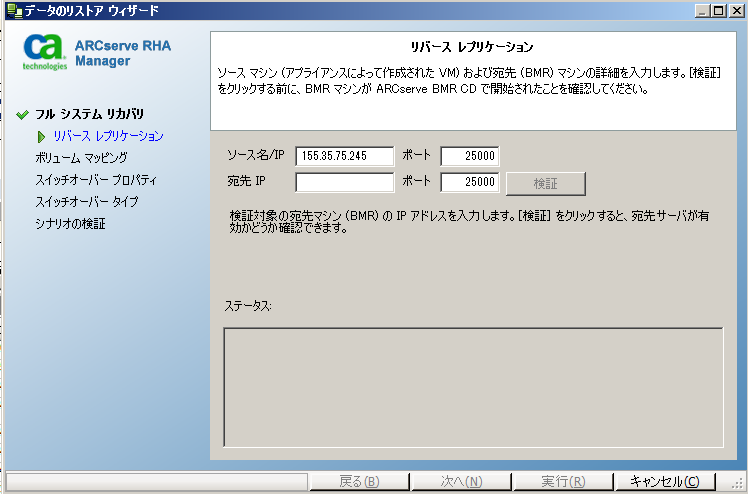Screen dimensions: 748x494
Task: Click the green arrow beside リバース レプリケーション
Action: click(x=41, y=137)
